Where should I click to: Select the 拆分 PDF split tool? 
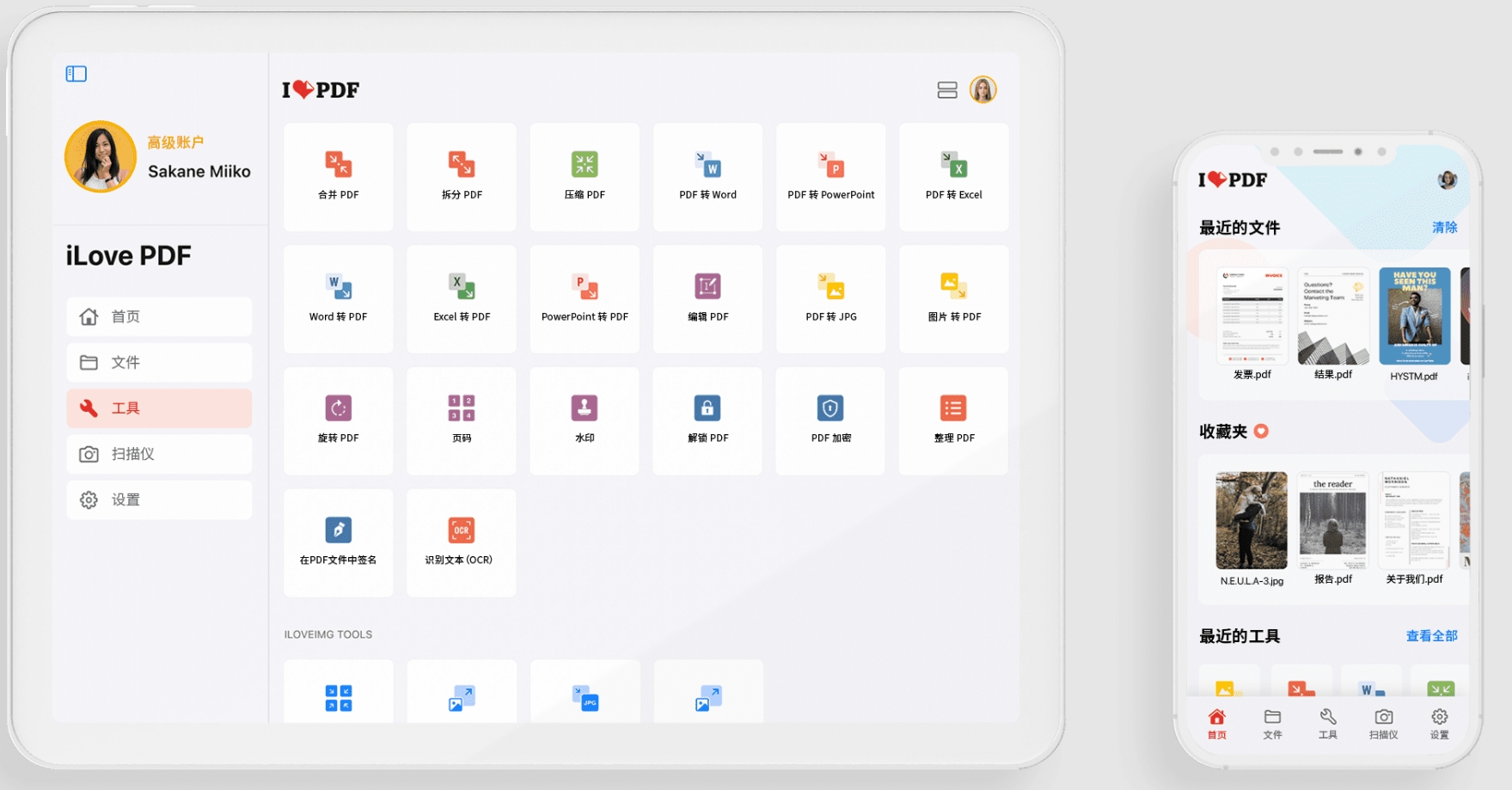(462, 176)
